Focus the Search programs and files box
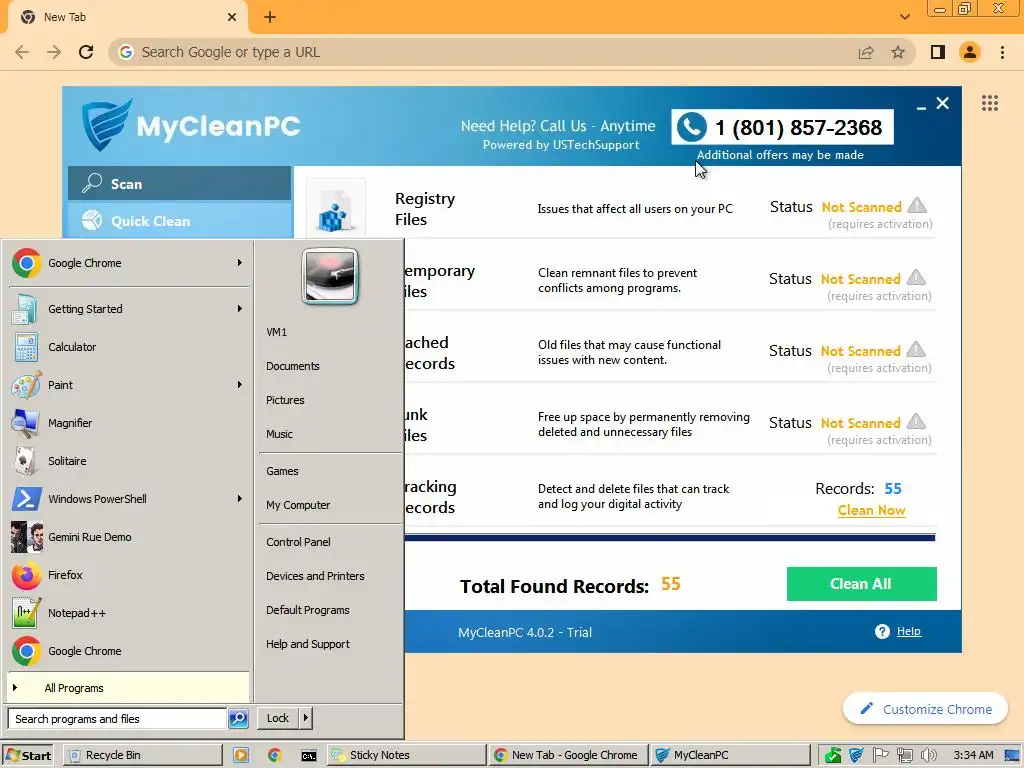The height and width of the screenshot is (768, 1024). 117,718
